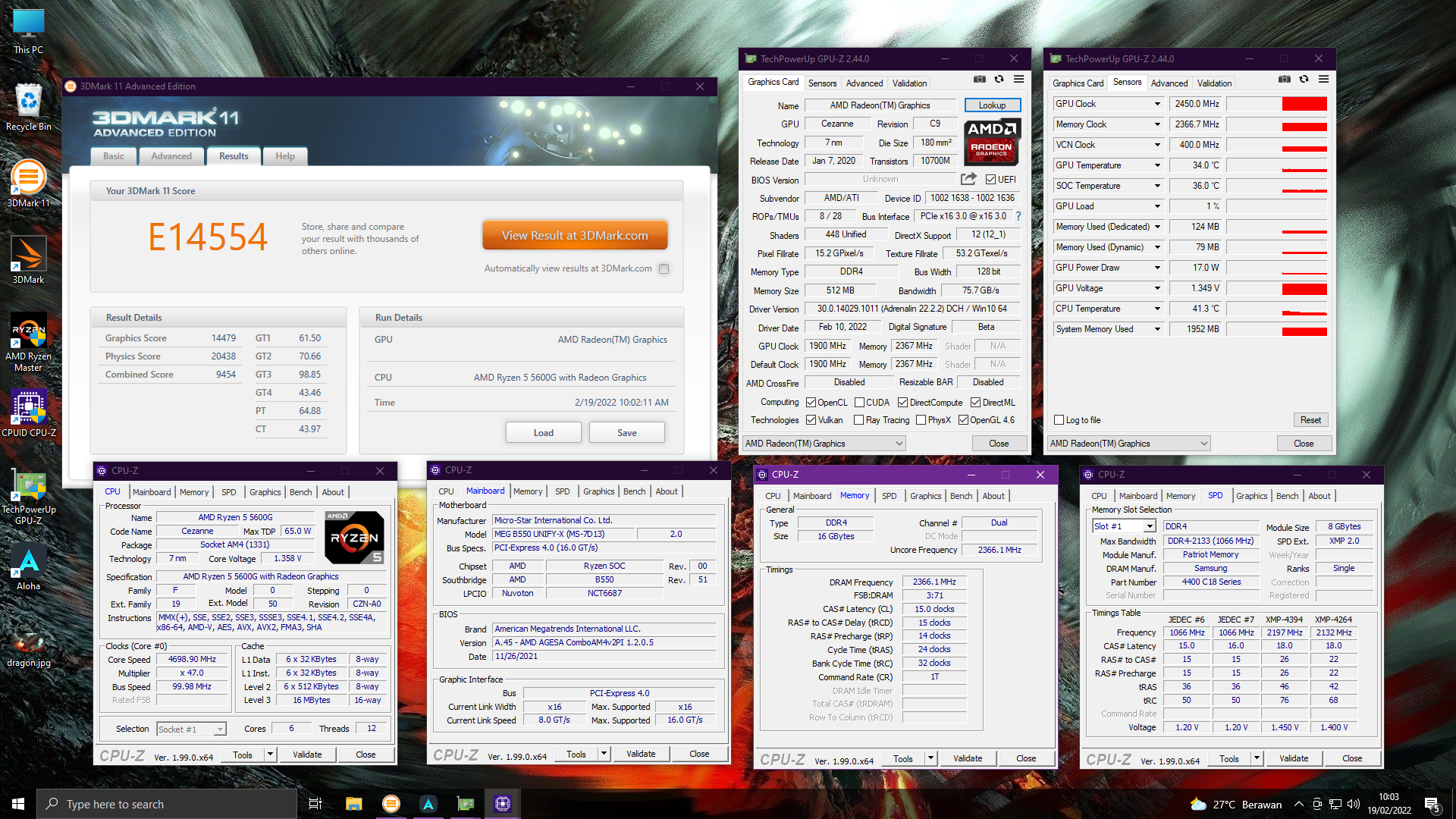Viewport: 1456px width, 819px height.
Task: Click camera icon in GPU-Z Sensors window
Action: point(1285,79)
